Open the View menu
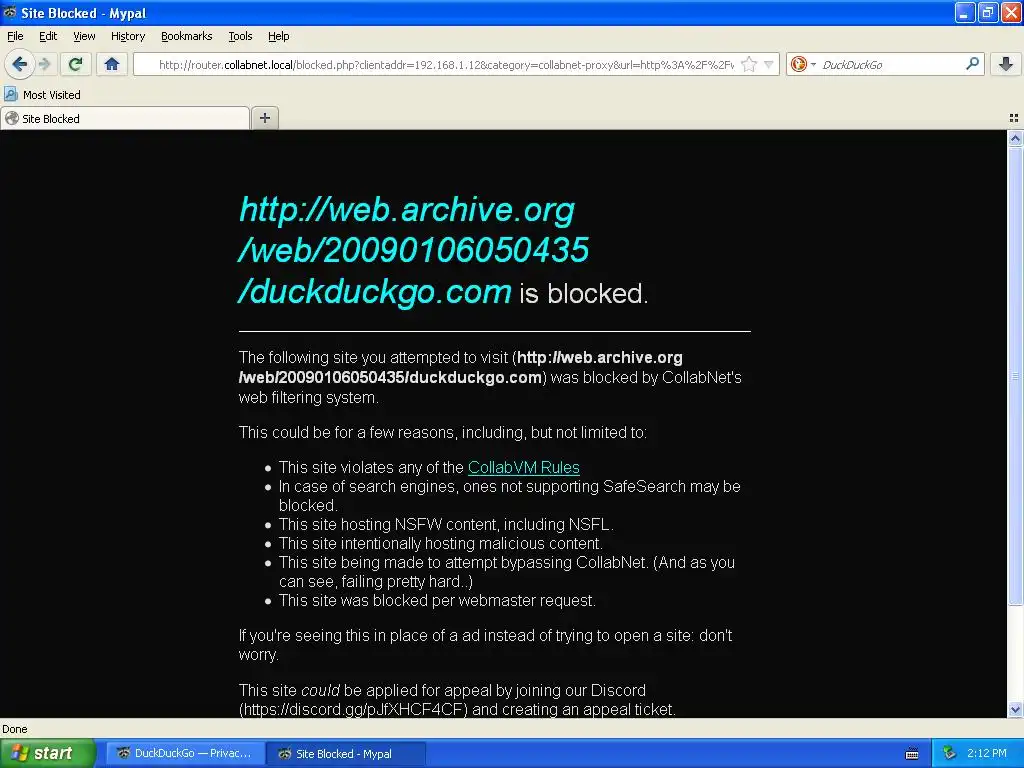 [x=84, y=36]
